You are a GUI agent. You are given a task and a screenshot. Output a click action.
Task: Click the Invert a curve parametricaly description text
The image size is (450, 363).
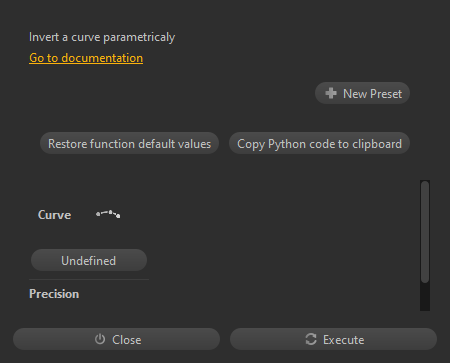pyautogui.click(x=102, y=37)
